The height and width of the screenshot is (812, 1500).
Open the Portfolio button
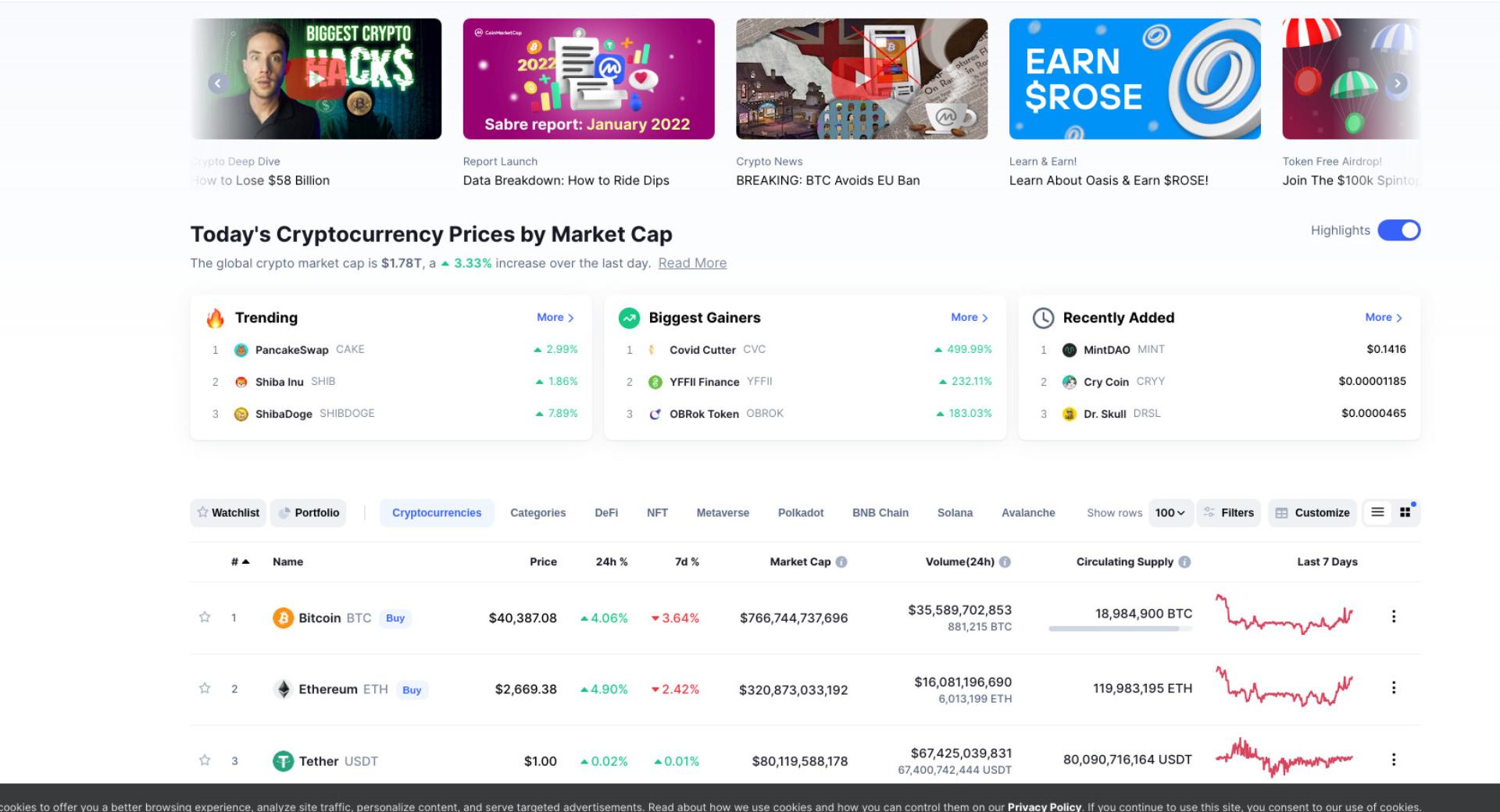point(309,513)
